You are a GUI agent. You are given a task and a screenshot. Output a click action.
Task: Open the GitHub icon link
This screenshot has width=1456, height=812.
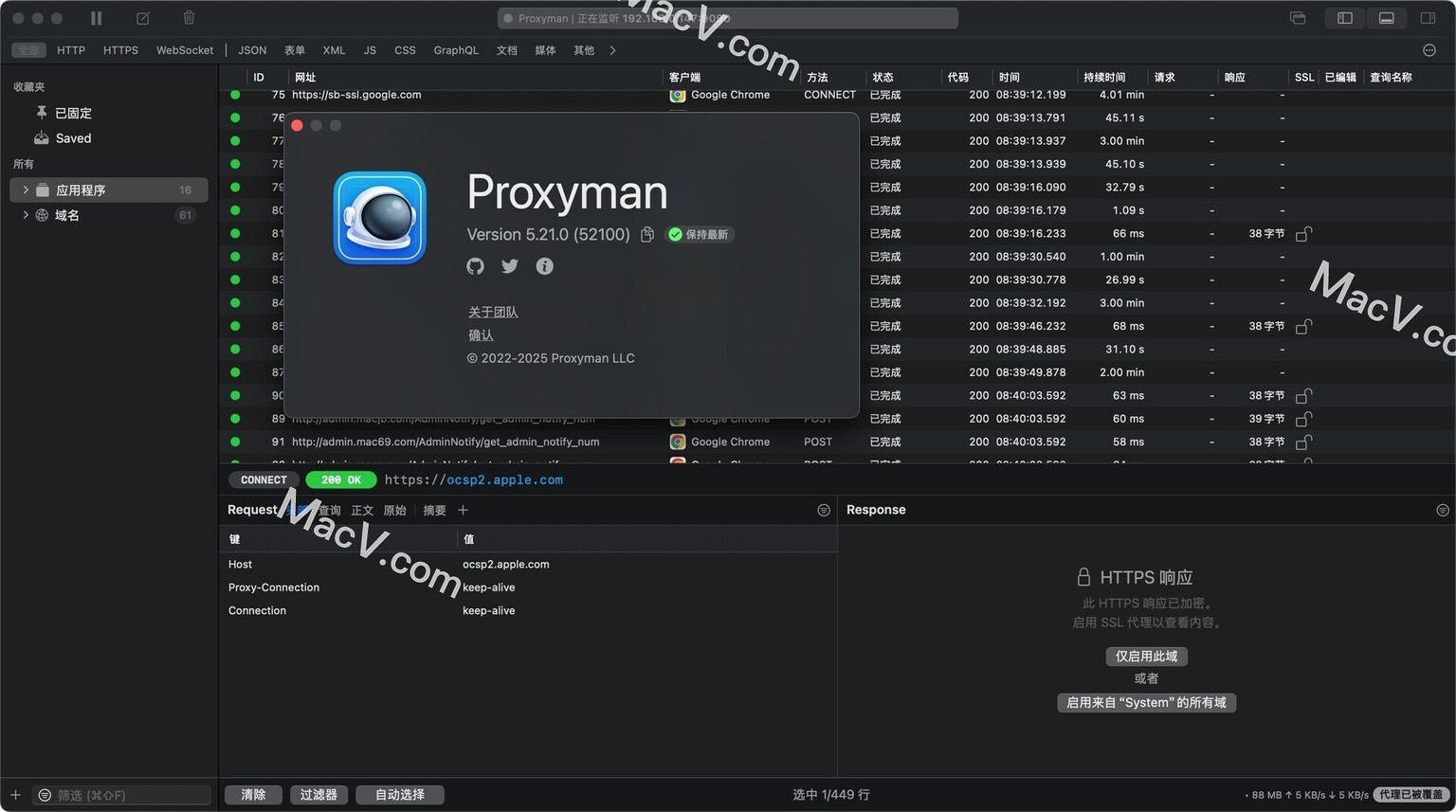(475, 266)
